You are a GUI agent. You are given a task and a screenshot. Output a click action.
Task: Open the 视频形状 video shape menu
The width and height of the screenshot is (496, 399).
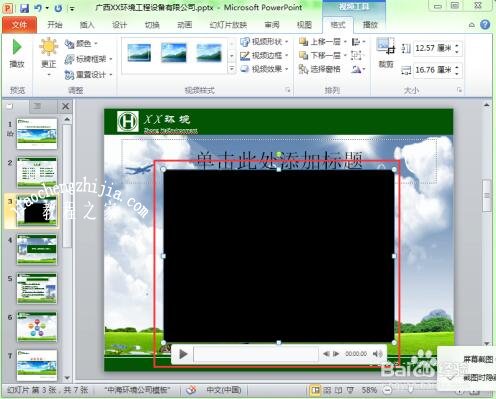264,42
